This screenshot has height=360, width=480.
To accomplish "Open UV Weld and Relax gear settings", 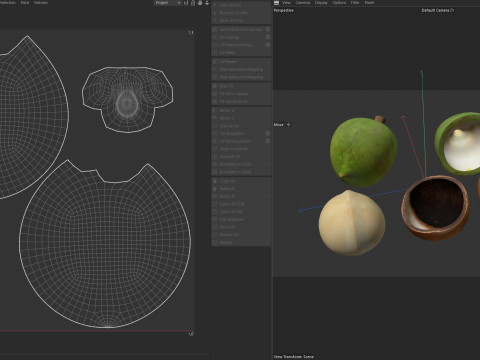I will click(268, 45).
